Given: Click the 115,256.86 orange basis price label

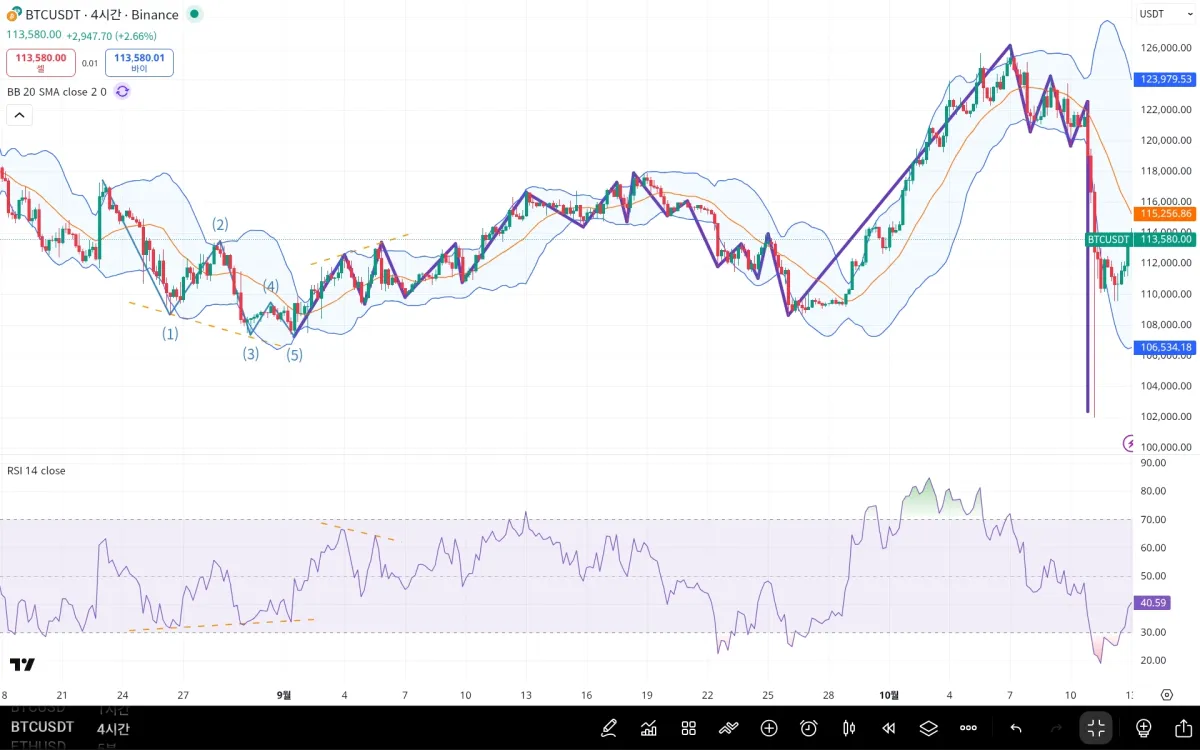Looking at the screenshot, I should [1165, 213].
